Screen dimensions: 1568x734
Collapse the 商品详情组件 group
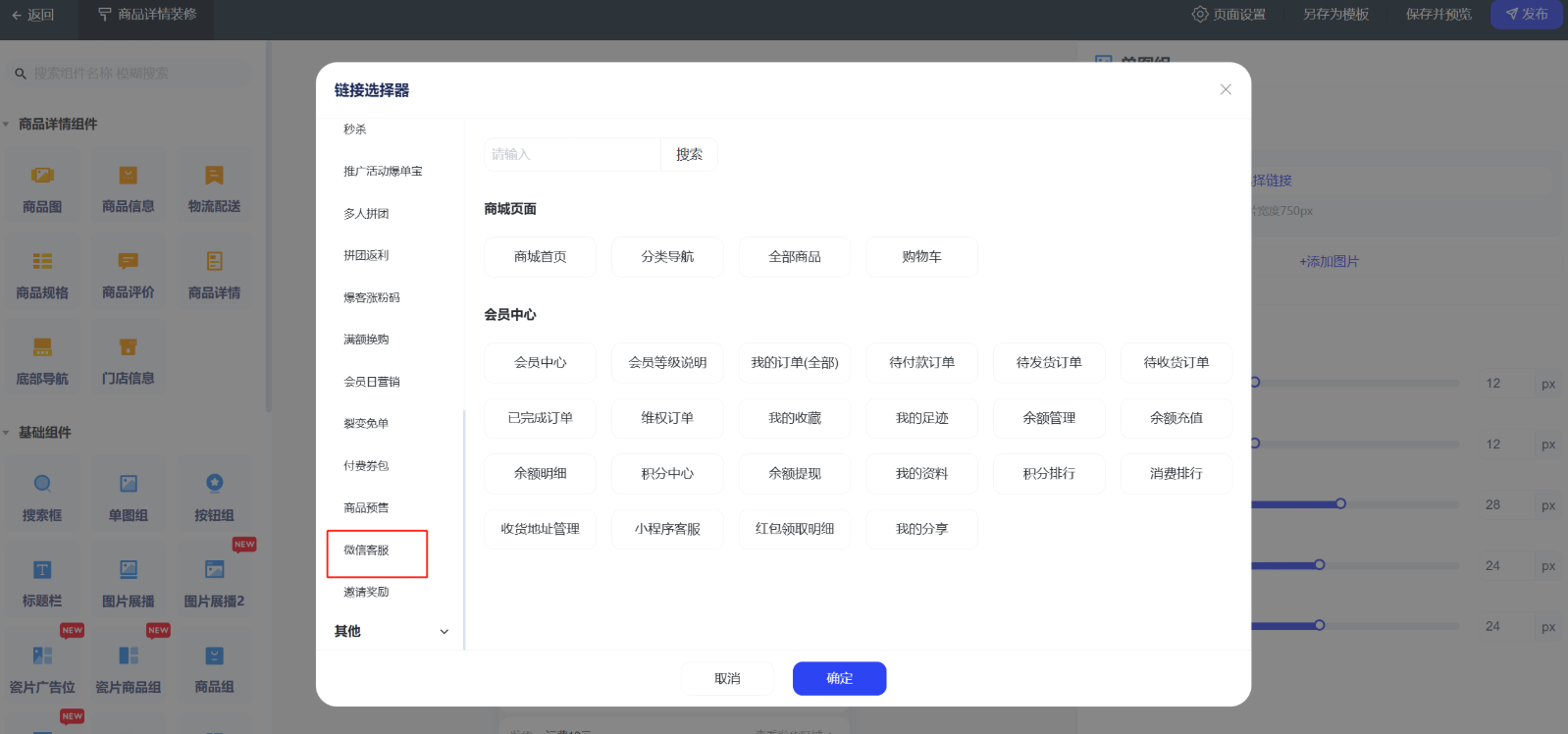click(x=7, y=125)
